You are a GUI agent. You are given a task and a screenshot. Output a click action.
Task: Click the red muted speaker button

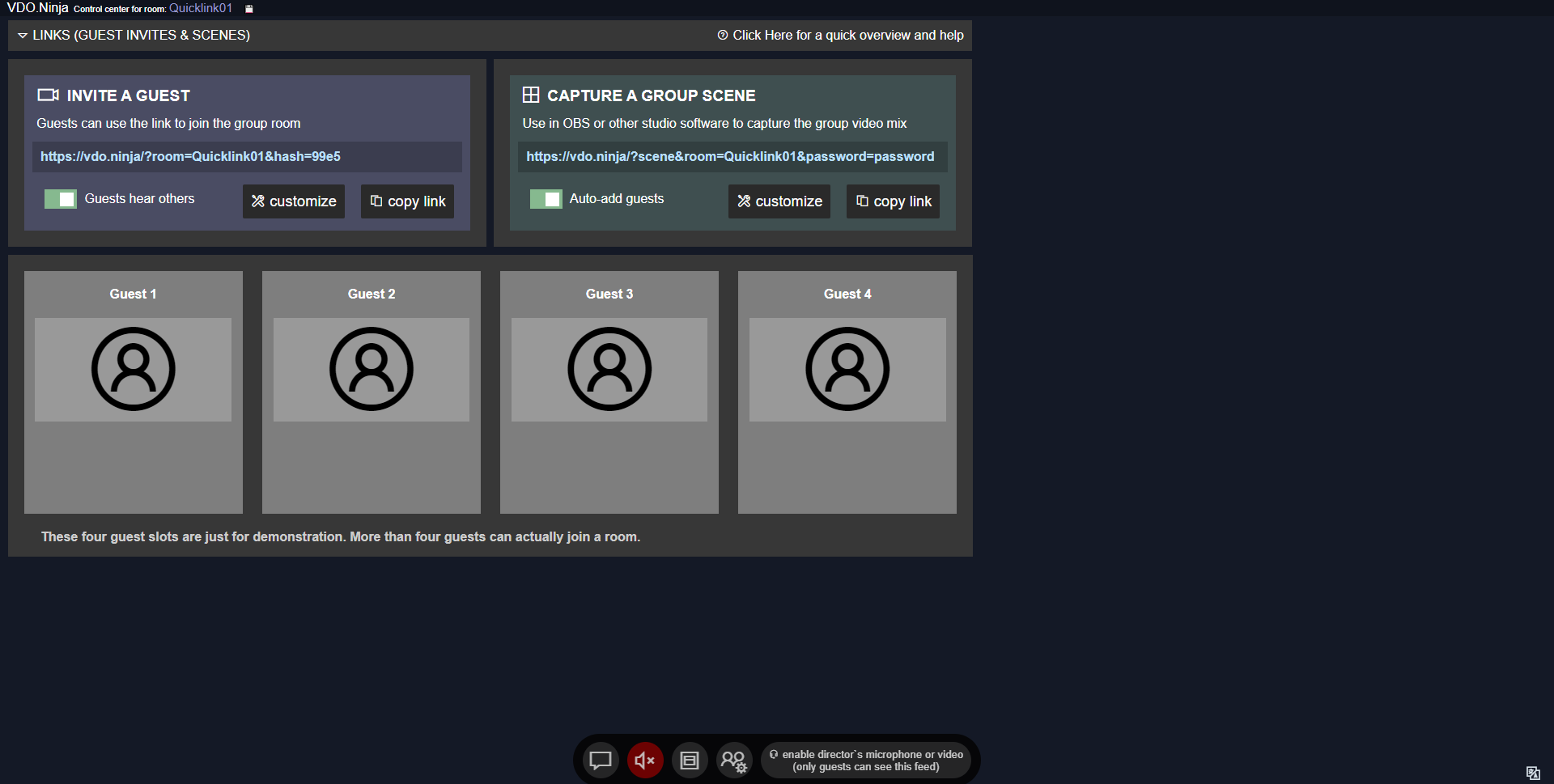pos(645,761)
